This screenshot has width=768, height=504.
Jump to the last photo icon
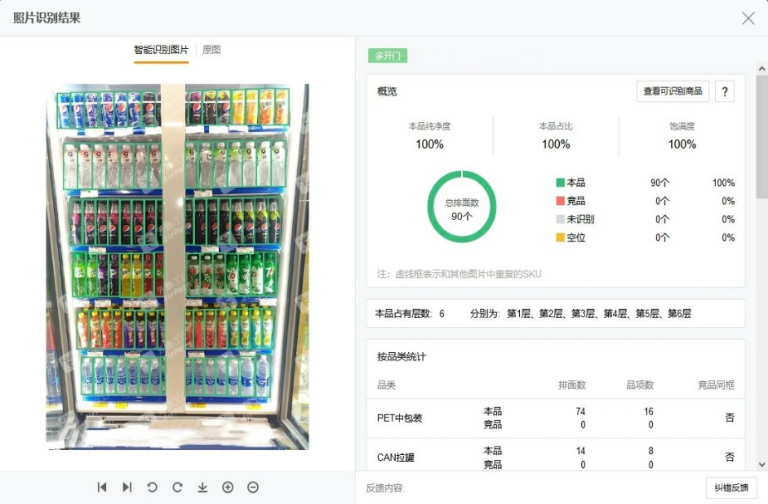(x=127, y=487)
